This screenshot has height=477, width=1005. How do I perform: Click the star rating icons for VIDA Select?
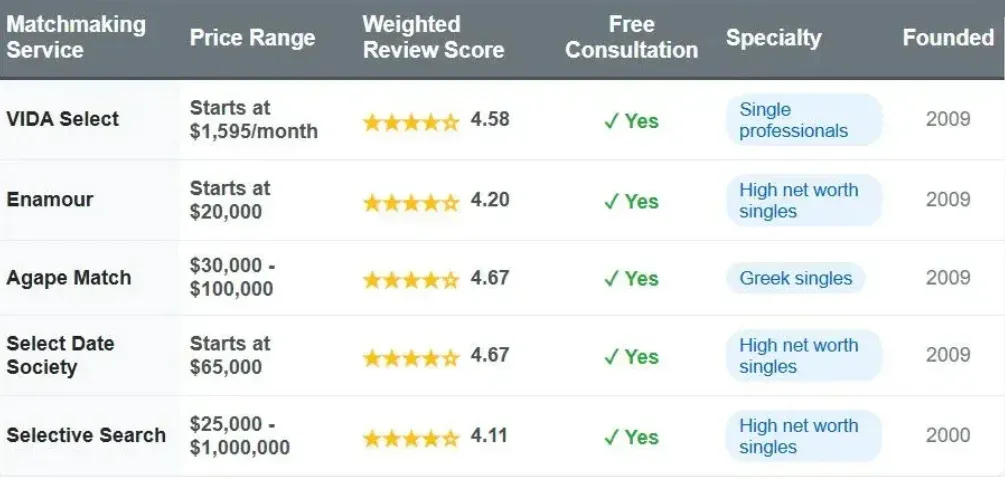click(411, 121)
